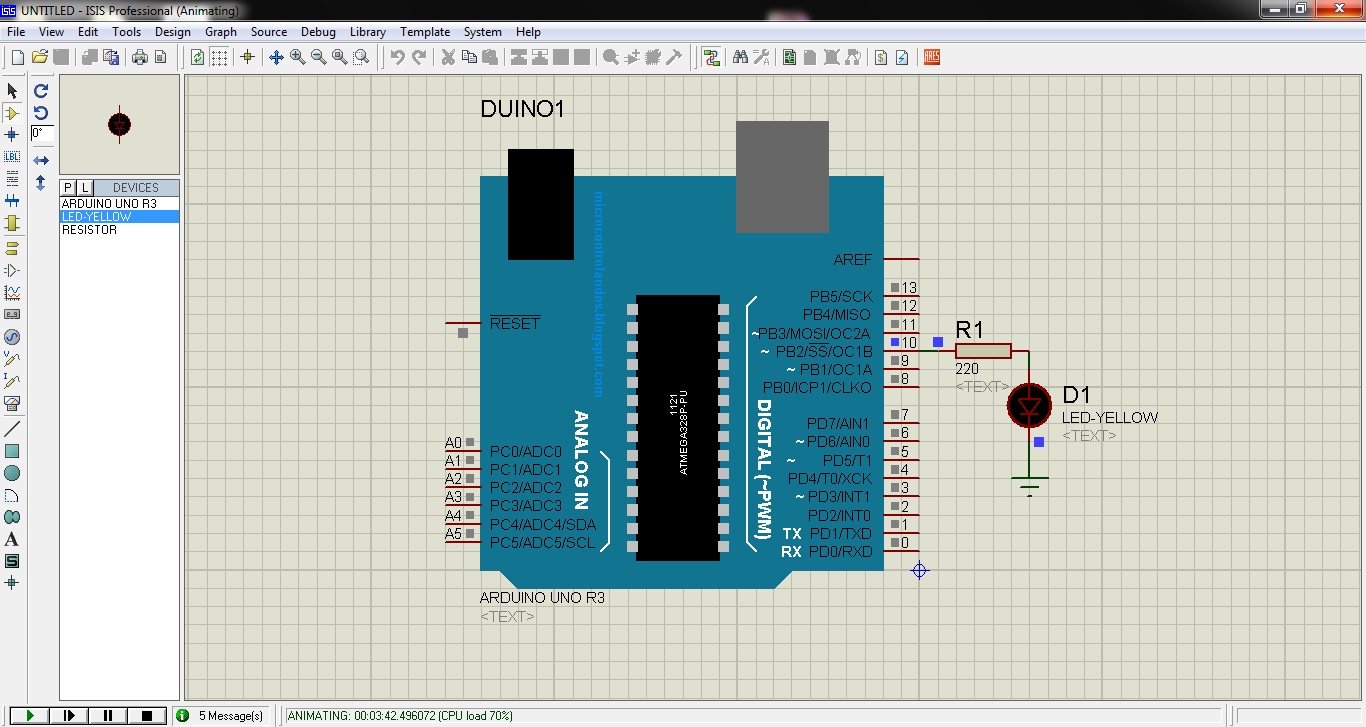
Task: Transfer the netlist to ARES
Action: click(x=930, y=57)
